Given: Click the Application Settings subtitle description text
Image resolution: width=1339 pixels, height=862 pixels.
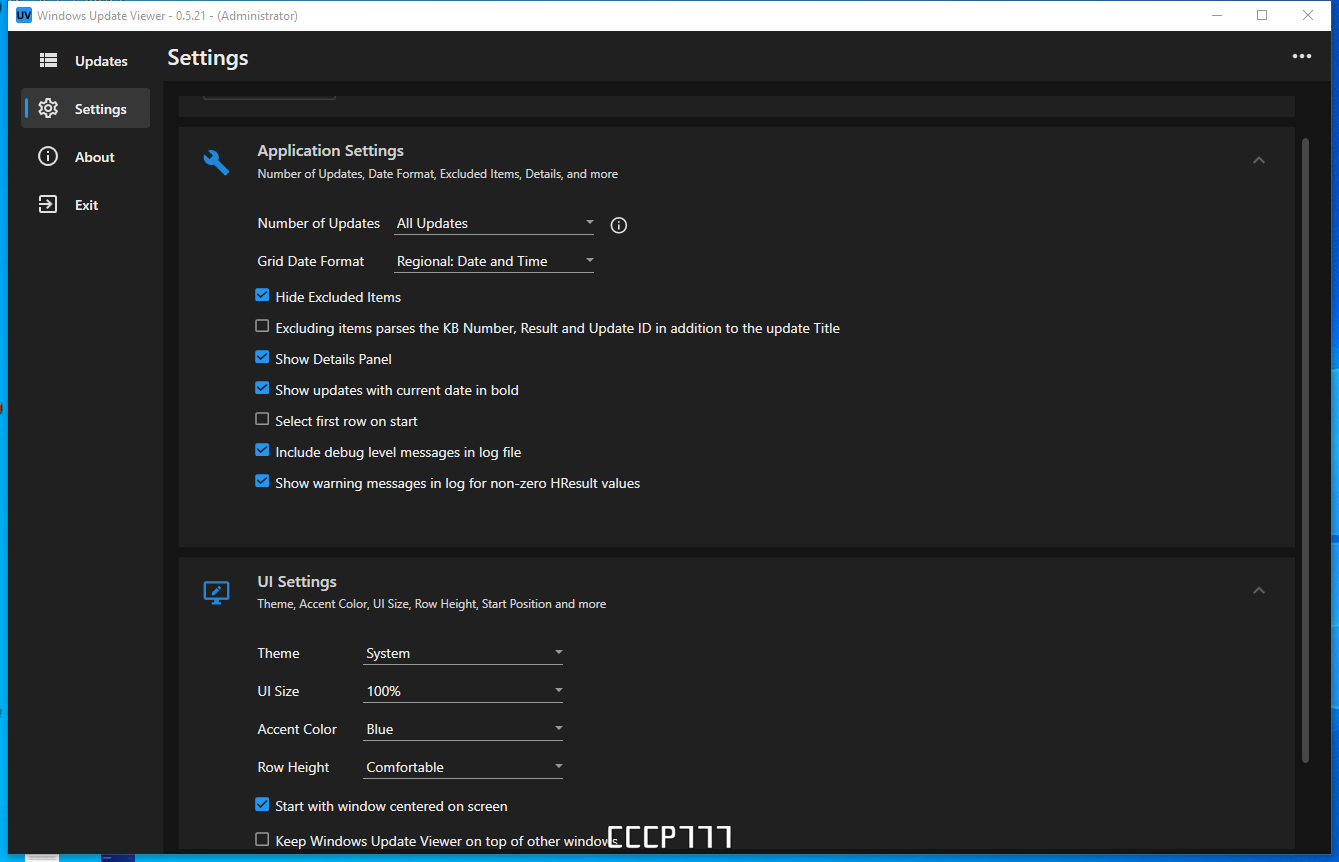Looking at the screenshot, I should pyautogui.click(x=438, y=174).
